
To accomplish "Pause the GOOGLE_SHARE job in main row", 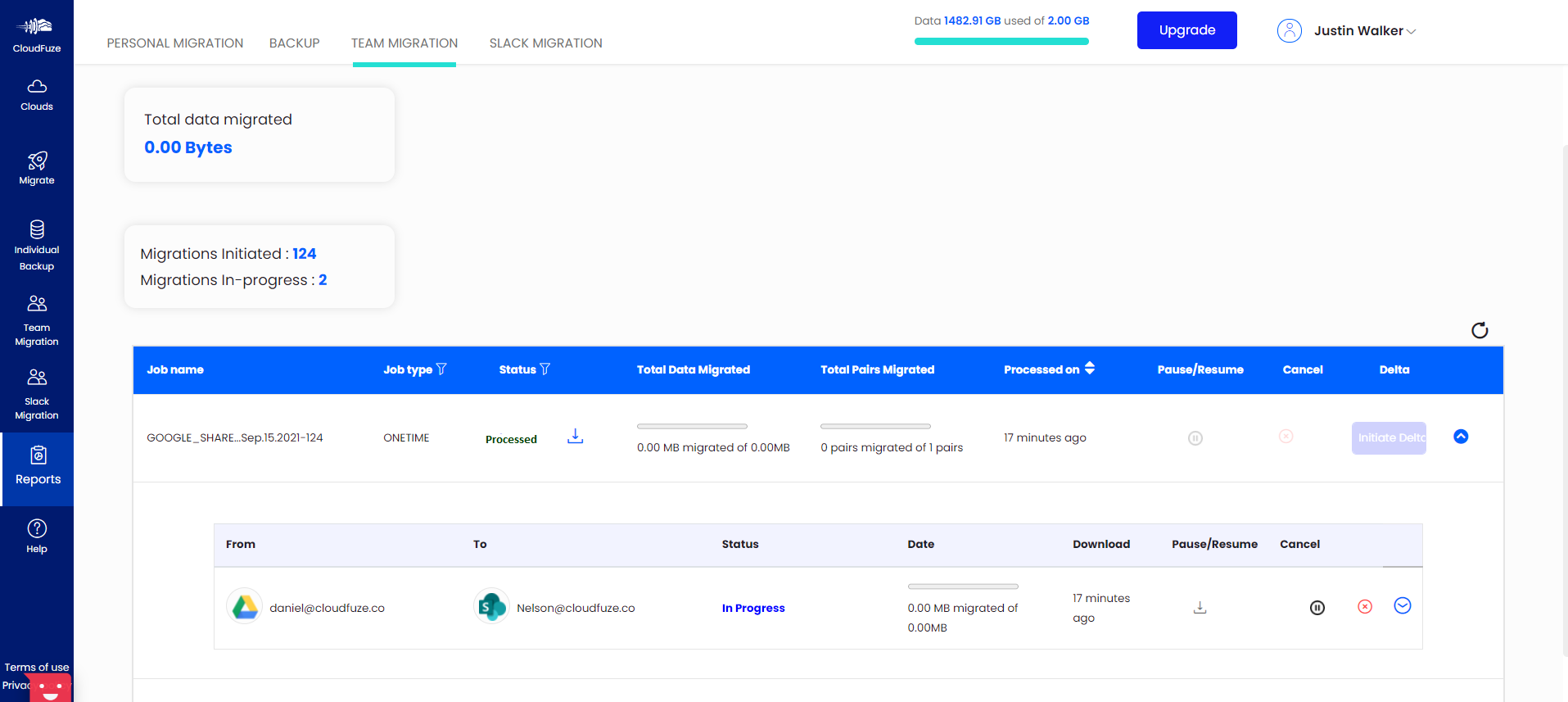I will (1195, 438).
